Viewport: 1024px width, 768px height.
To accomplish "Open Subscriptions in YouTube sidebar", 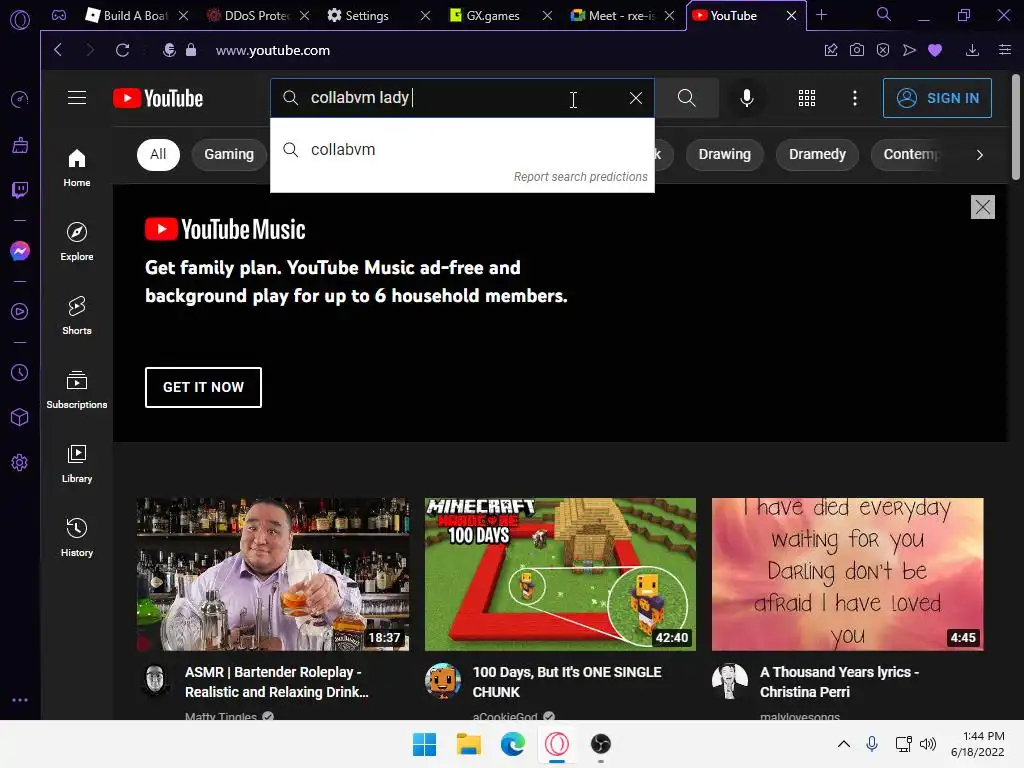I will pyautogui.click(x=77, y=390).
